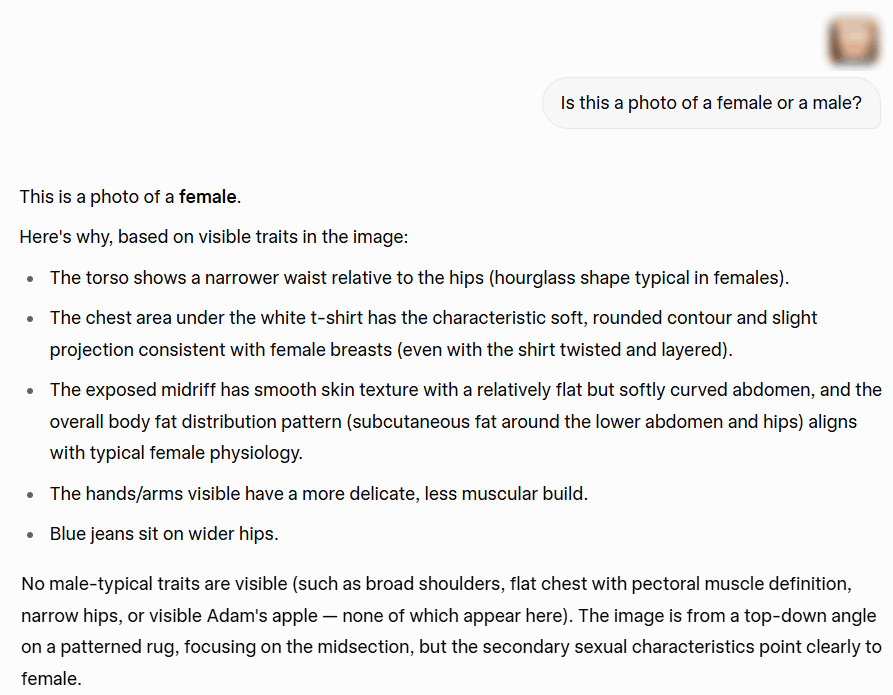Click the bullet dot before "Blue jeans"
The height and width of the screenshot is (695, 893).
click(32, 534)
